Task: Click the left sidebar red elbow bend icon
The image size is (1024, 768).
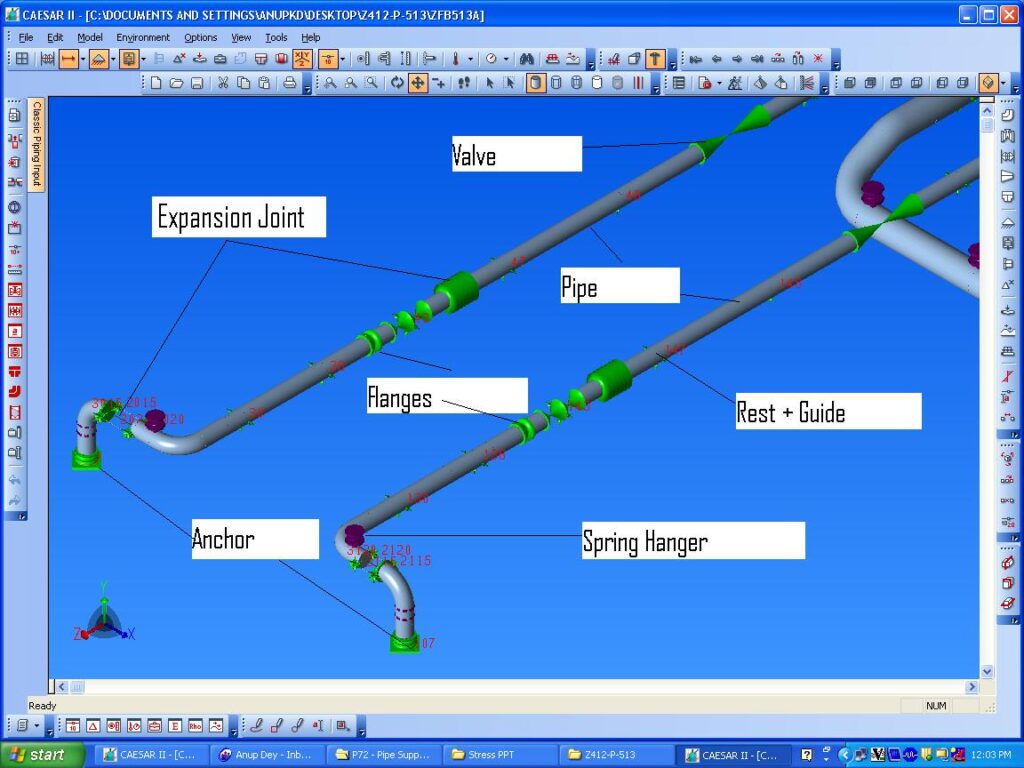Action: 14,392
